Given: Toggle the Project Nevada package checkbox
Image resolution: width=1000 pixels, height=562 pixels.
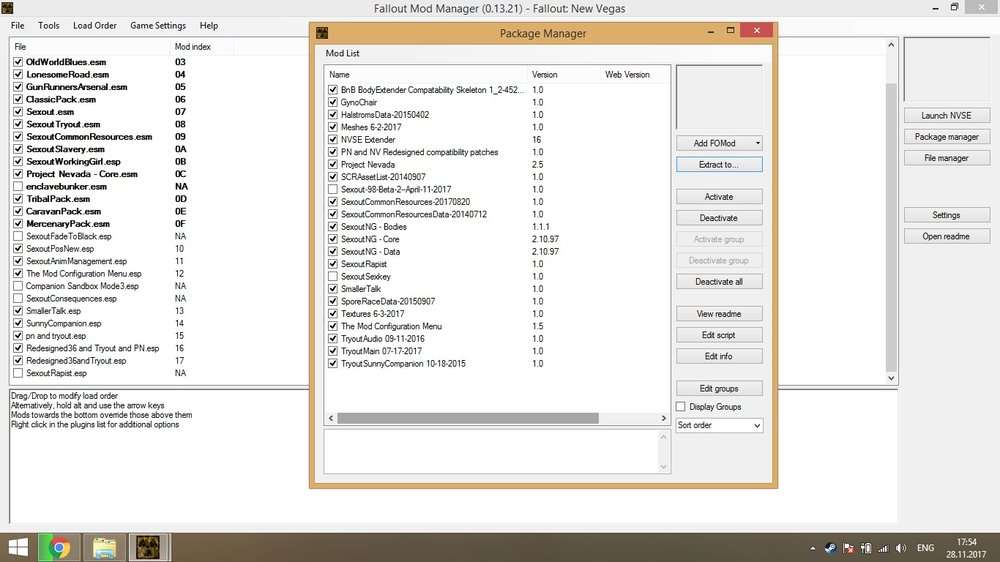Looking at the screenshot, I should (333, 164).
